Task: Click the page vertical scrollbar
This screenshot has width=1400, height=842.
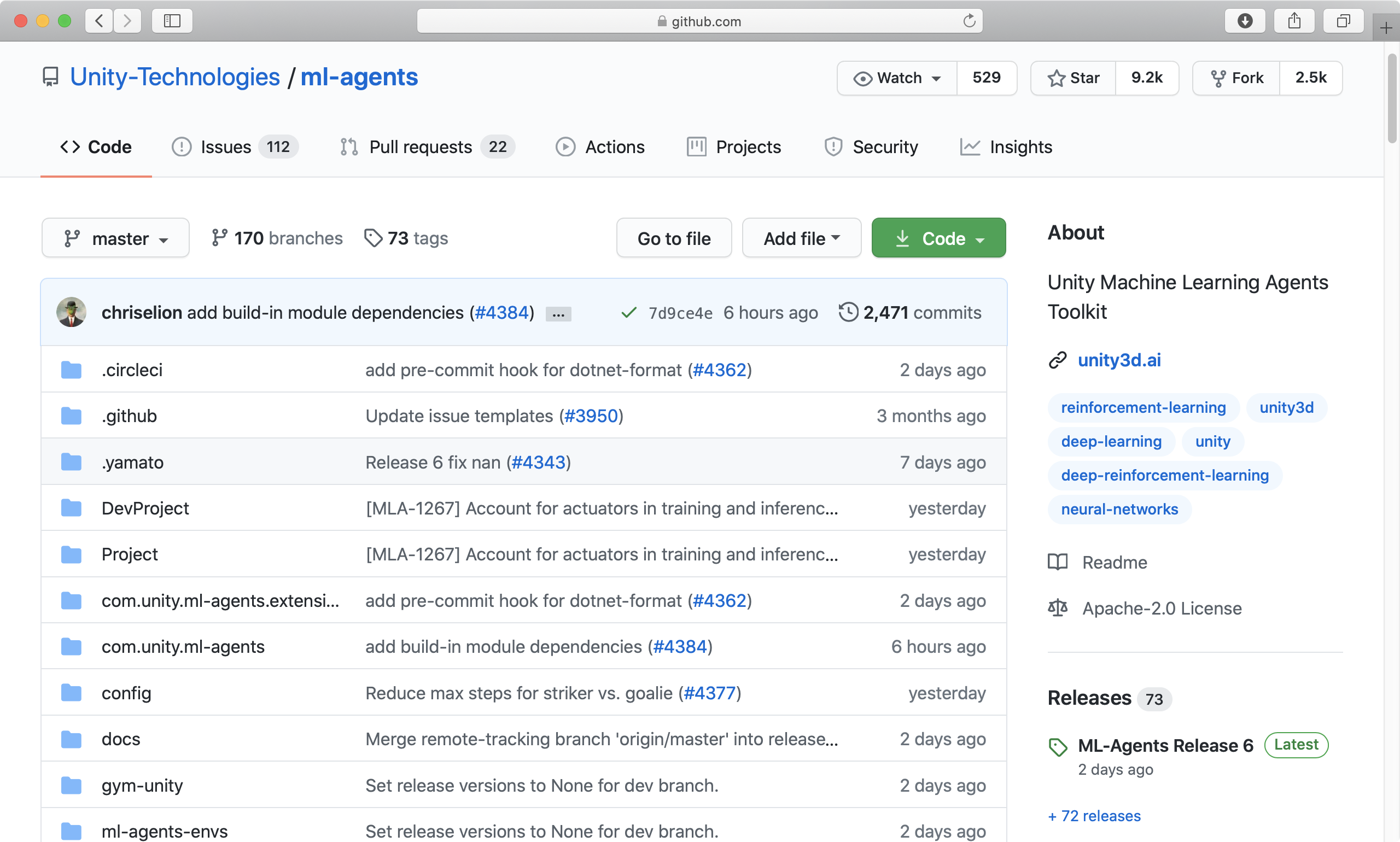Action: [1391, 98]
